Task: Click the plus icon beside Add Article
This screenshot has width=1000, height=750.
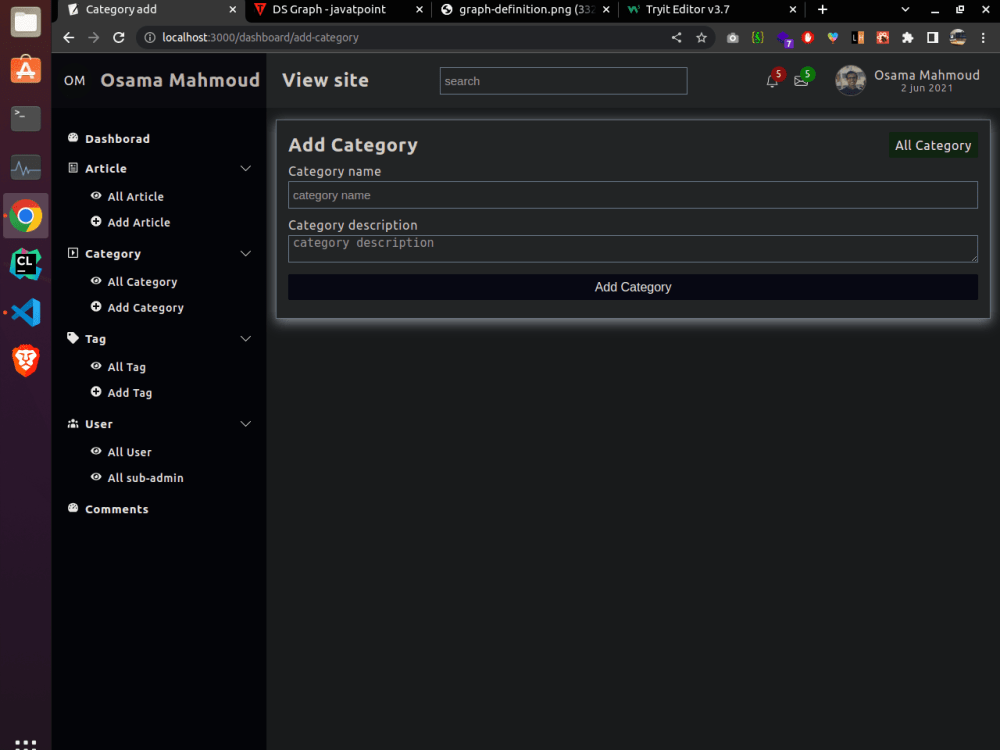Action: (96, 221)
